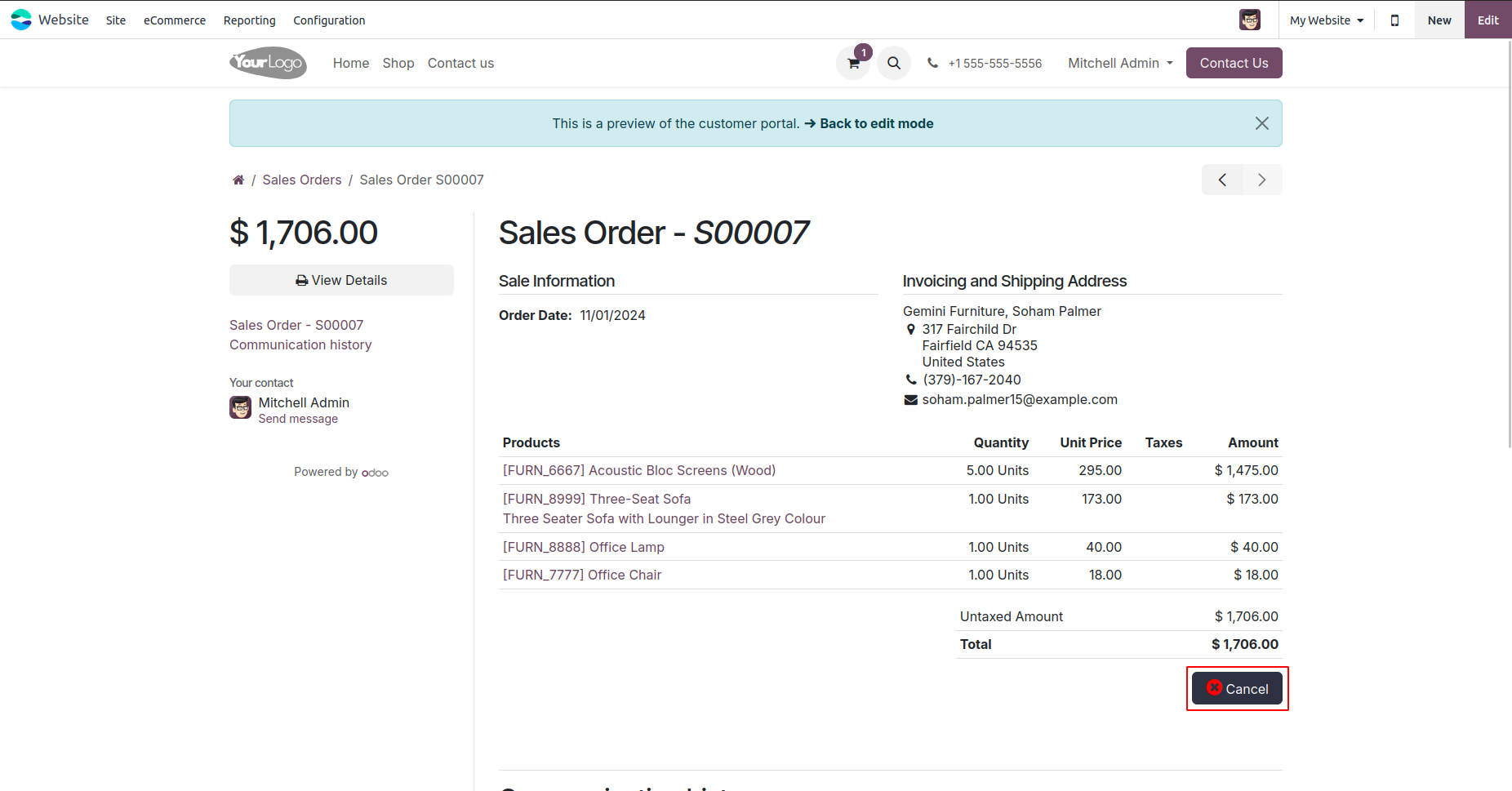
Task: Click Send message under Mitchell Admin
Action: click(298, 419)
